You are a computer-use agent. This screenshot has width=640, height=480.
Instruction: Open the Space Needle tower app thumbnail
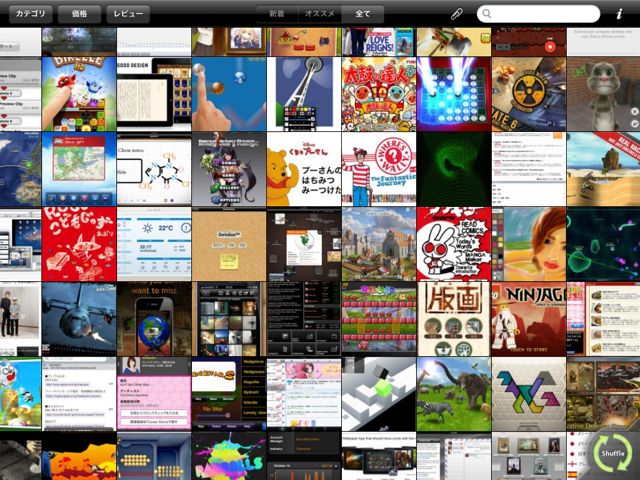tap(304, 94)
